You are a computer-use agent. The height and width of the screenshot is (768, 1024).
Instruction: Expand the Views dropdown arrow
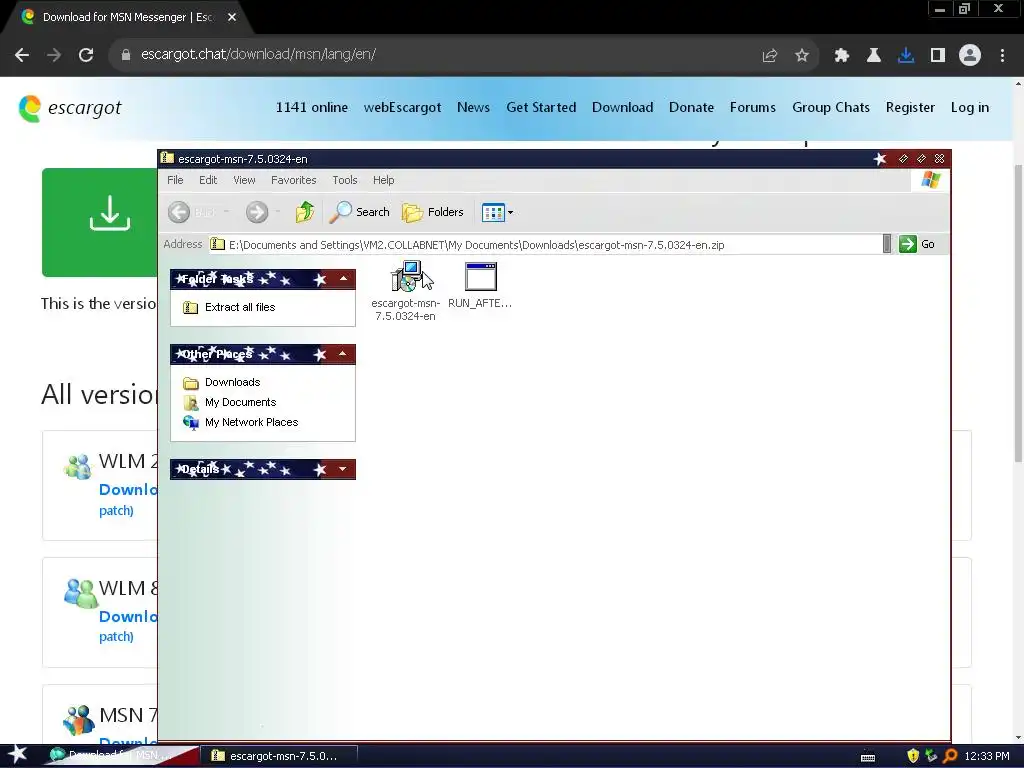[511, 212]
